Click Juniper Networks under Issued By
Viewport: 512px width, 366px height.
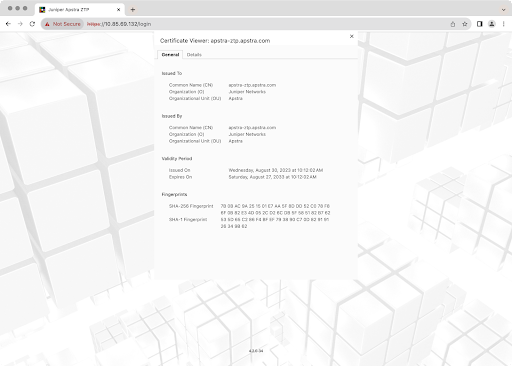click(x=247, y=134)
